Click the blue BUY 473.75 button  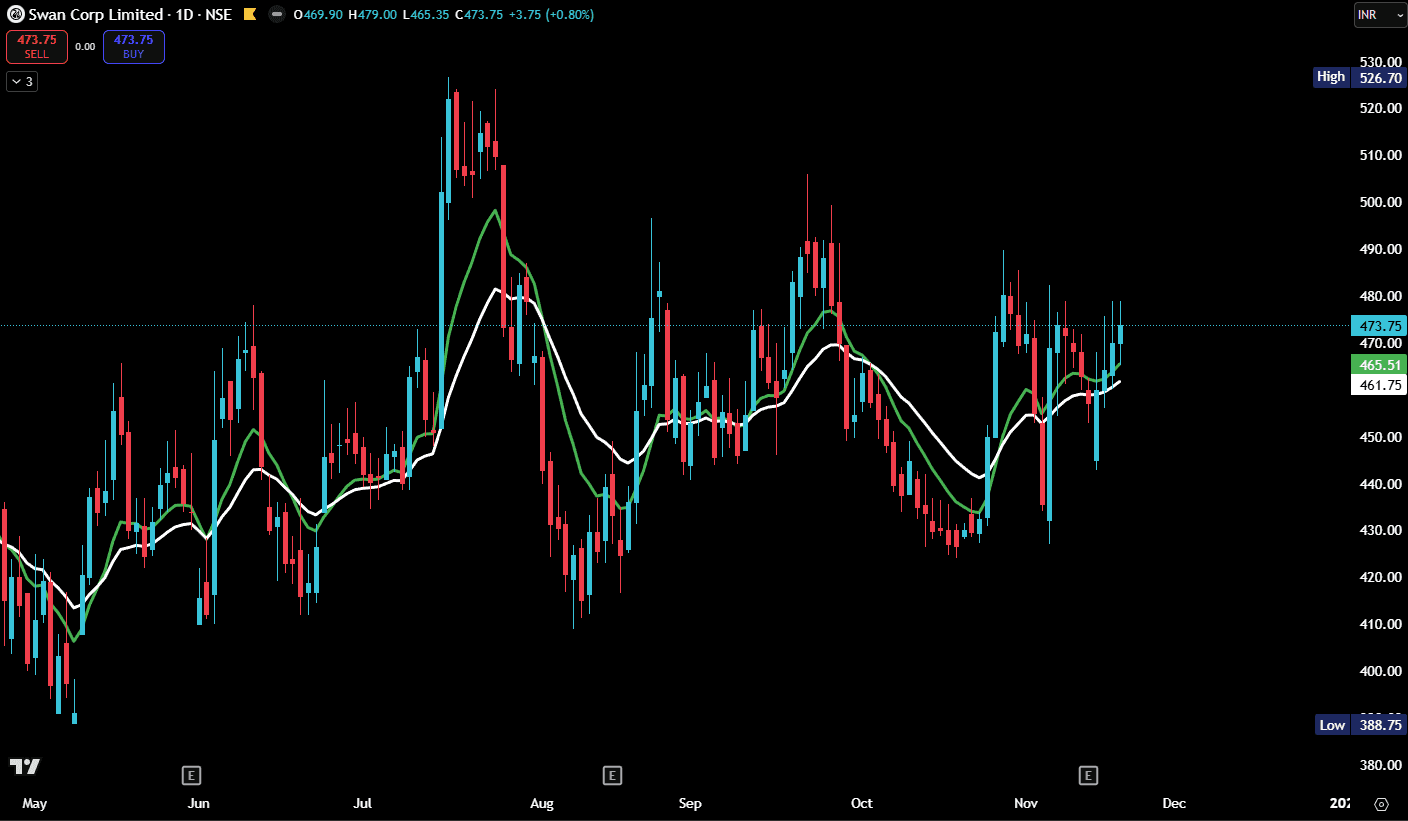tap(134, 47)
